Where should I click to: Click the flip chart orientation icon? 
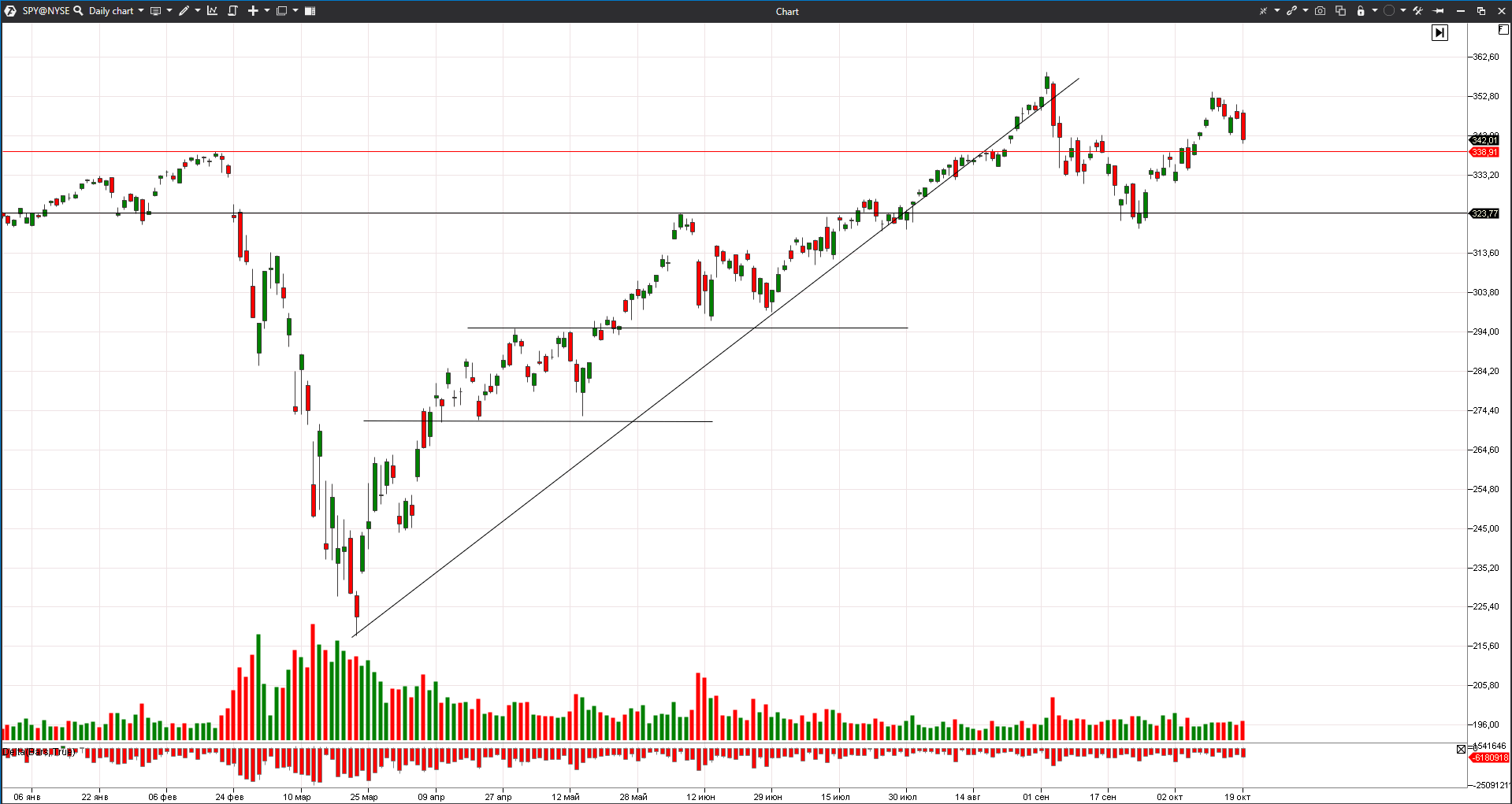(x=232, y=10)
